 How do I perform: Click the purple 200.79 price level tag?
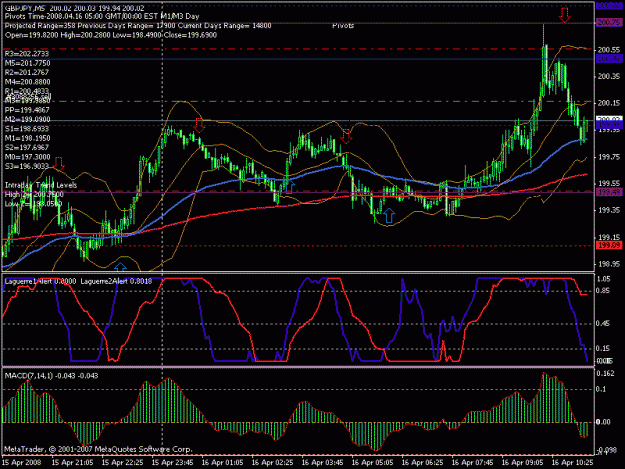coord(609,23)
